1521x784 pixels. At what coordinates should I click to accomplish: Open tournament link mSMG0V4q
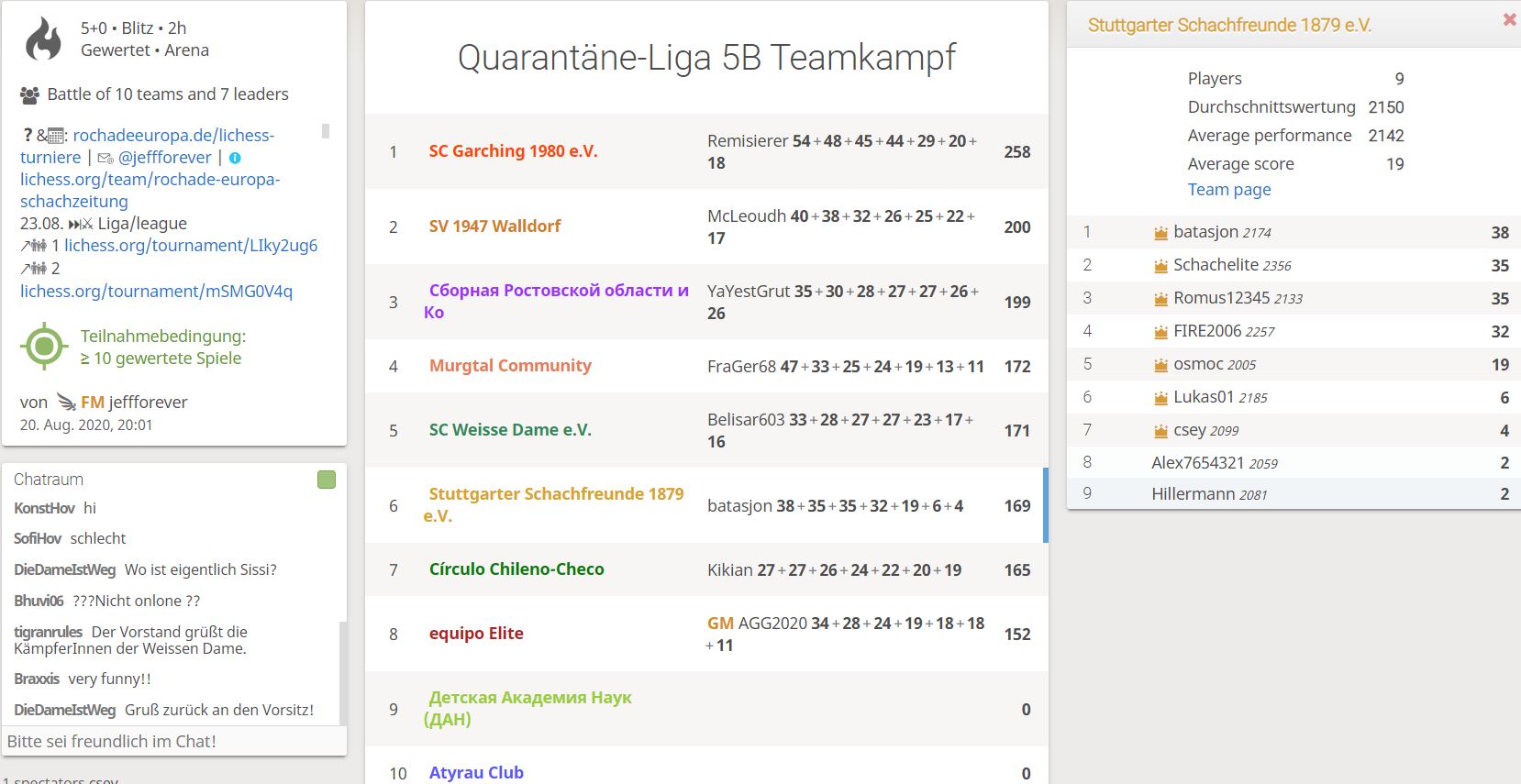[156, 292]
